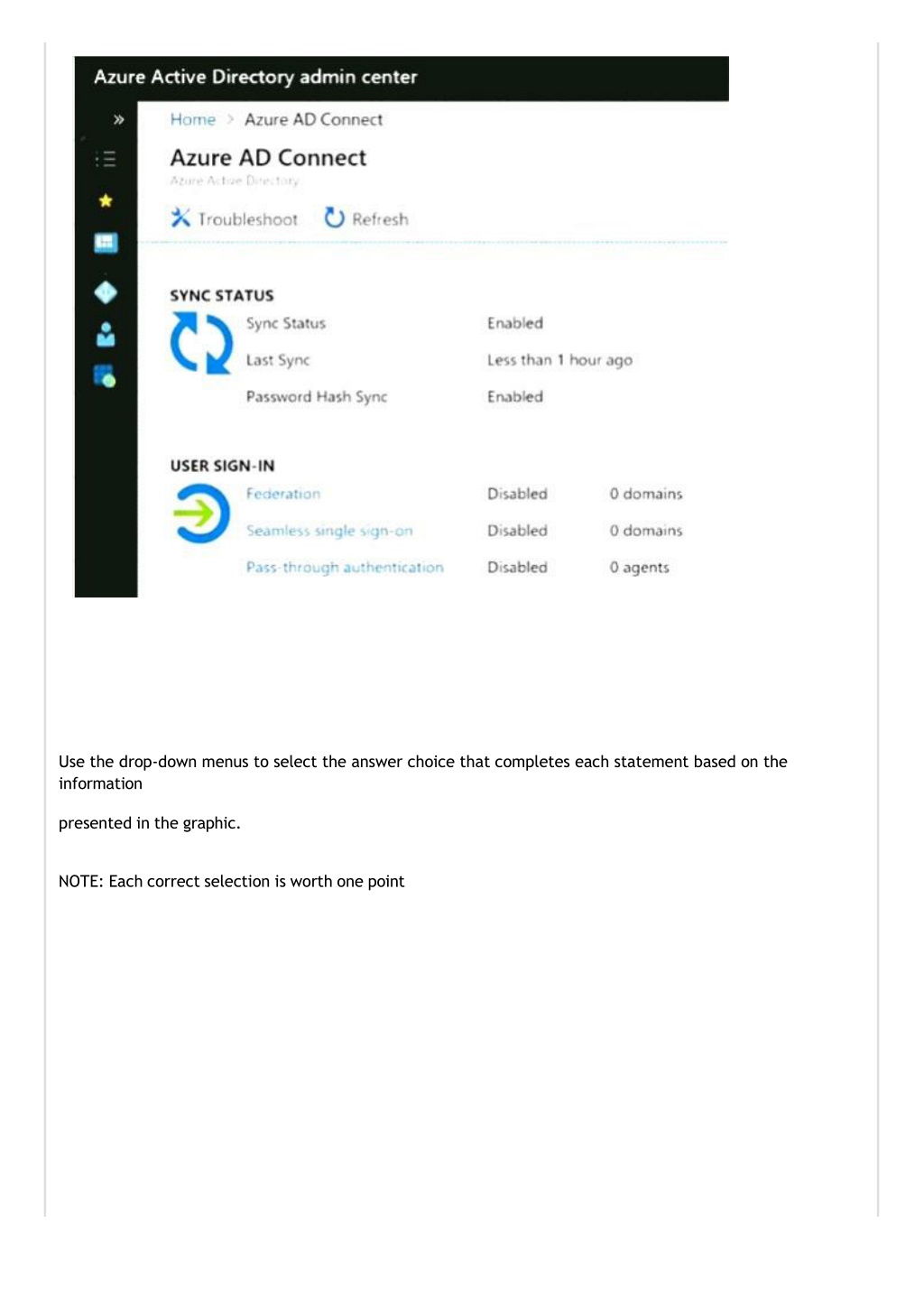Open the all services list icon
924x1306 pixels.
(x=106, y=160)
